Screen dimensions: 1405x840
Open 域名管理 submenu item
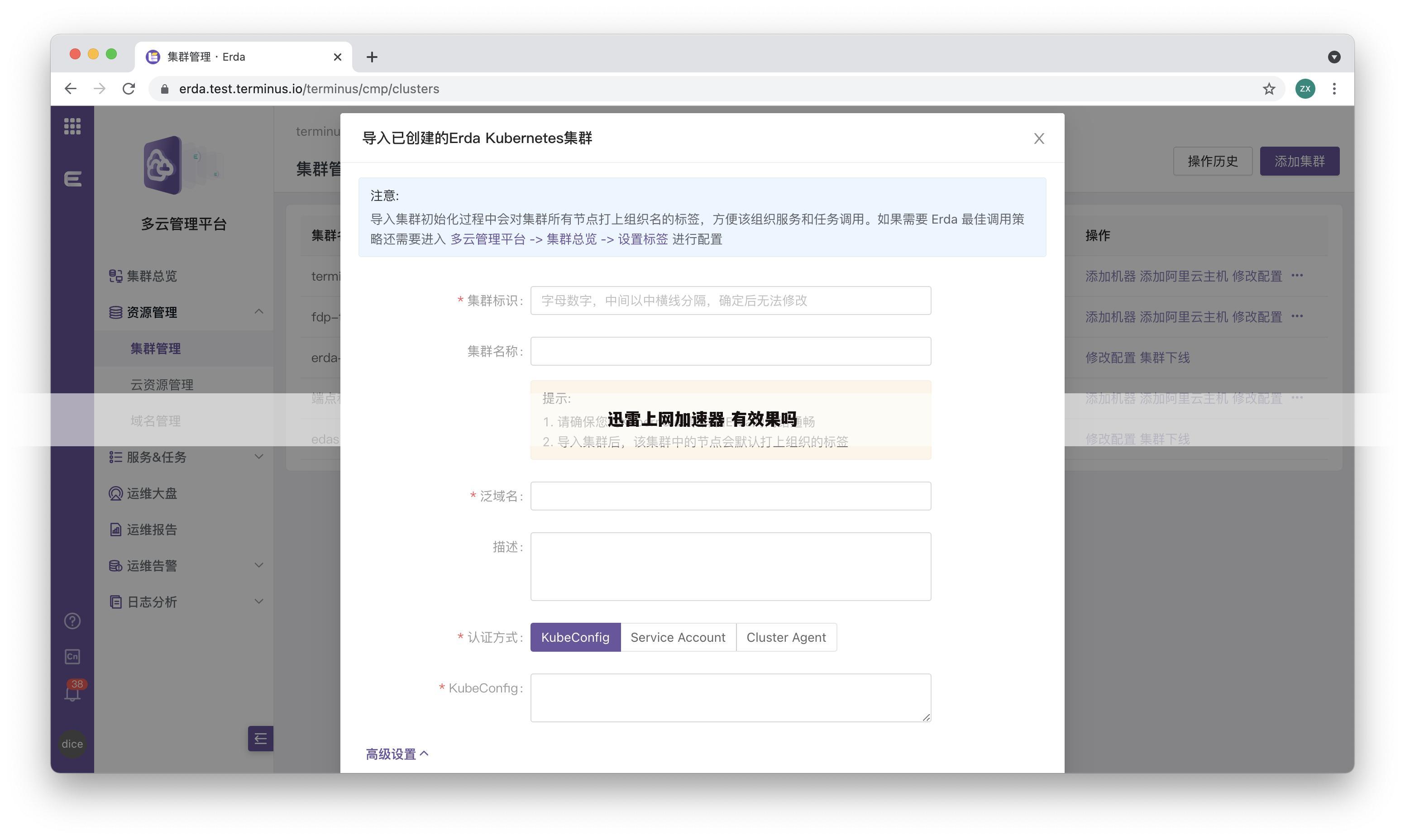(156, 420)
